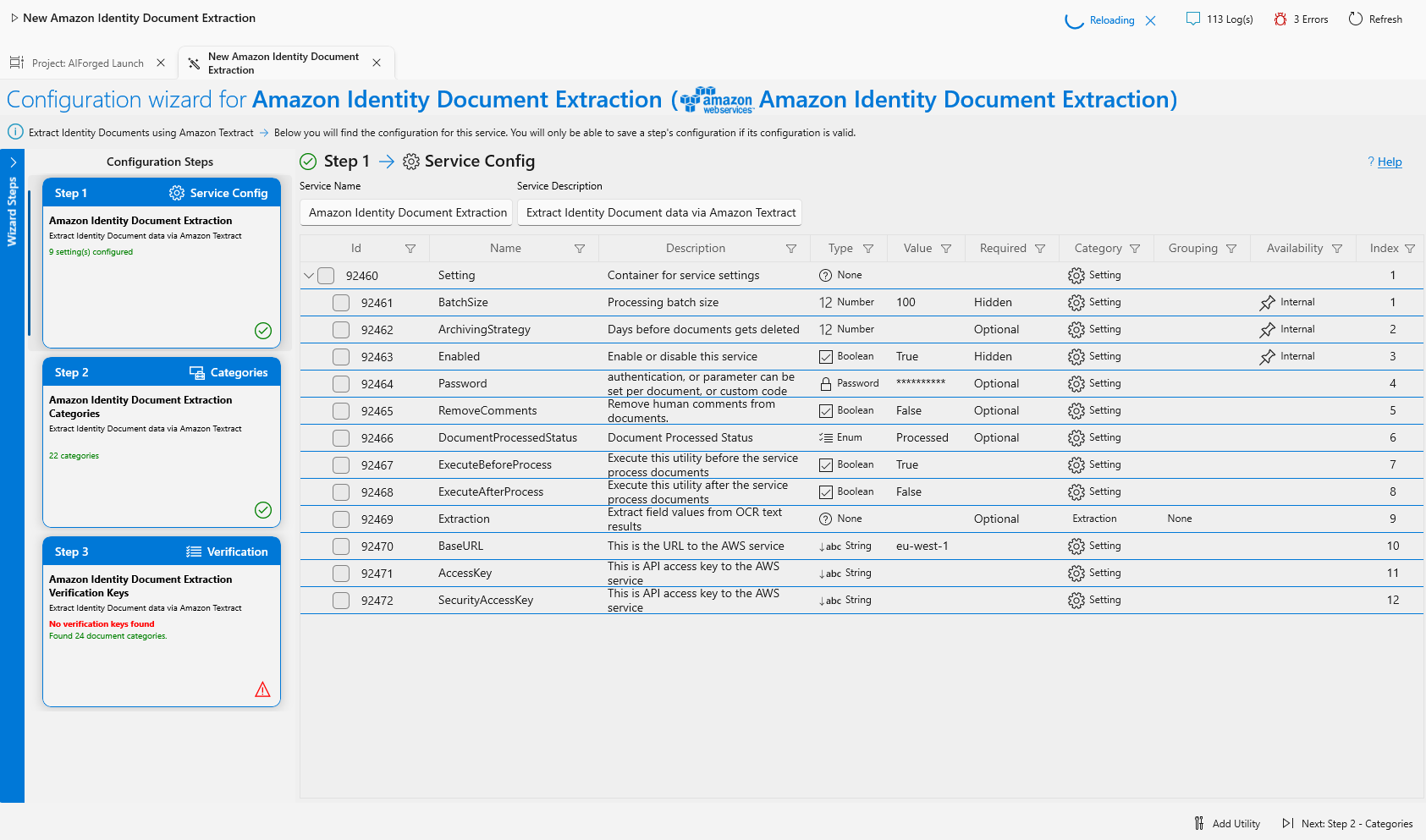This screenshot has width=1426, height=840.
Task: Open Step 1 Service Config card header
Action: click(x=162, y=193)
